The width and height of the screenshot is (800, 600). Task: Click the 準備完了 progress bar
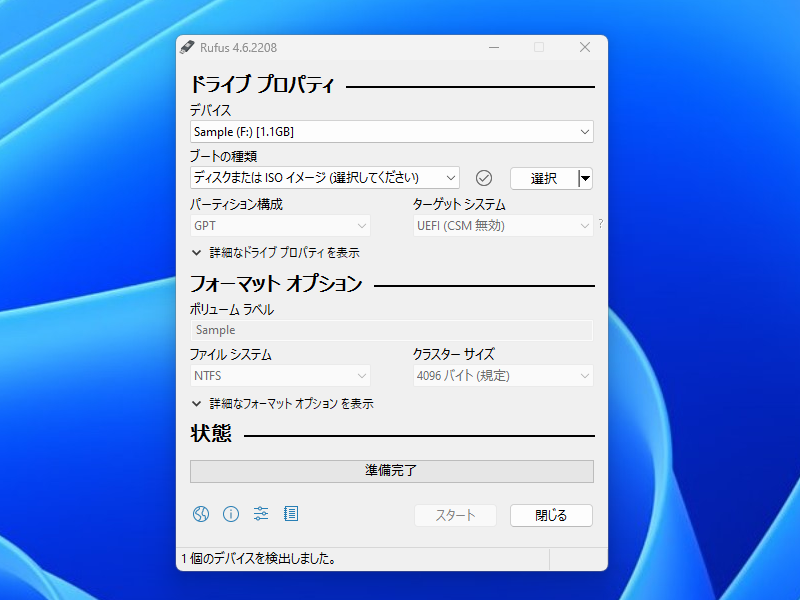[x=391, y=470]
